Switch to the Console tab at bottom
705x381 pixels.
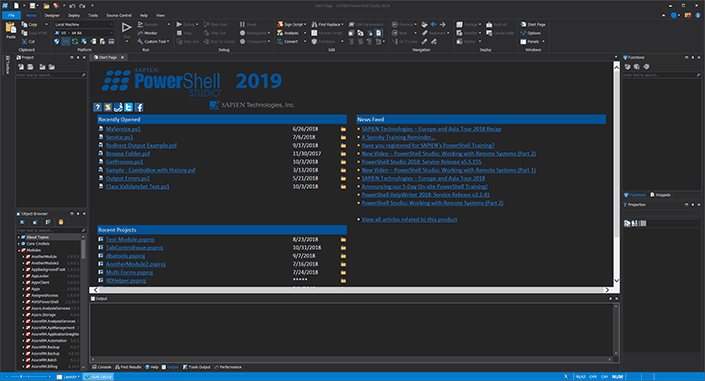pos(102,367)
